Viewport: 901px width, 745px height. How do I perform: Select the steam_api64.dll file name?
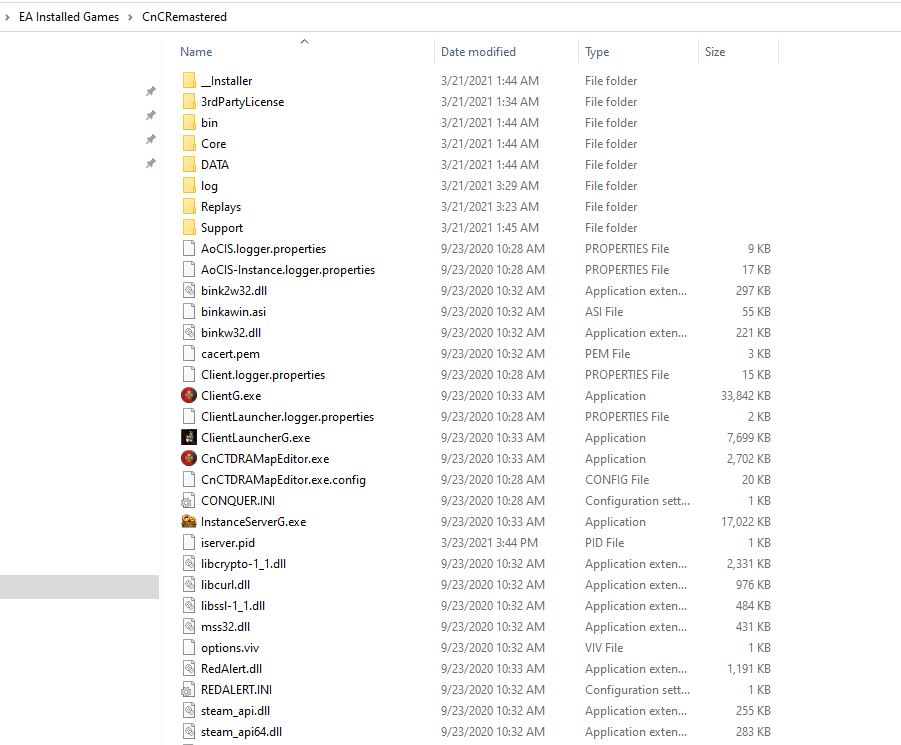235,732
